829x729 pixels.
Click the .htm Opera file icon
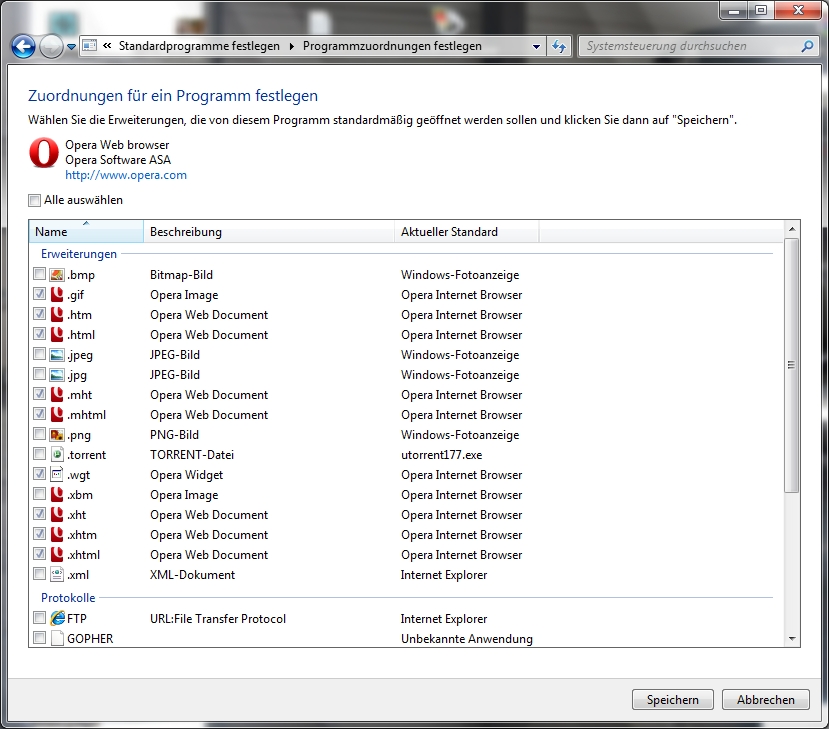[57, 315]
